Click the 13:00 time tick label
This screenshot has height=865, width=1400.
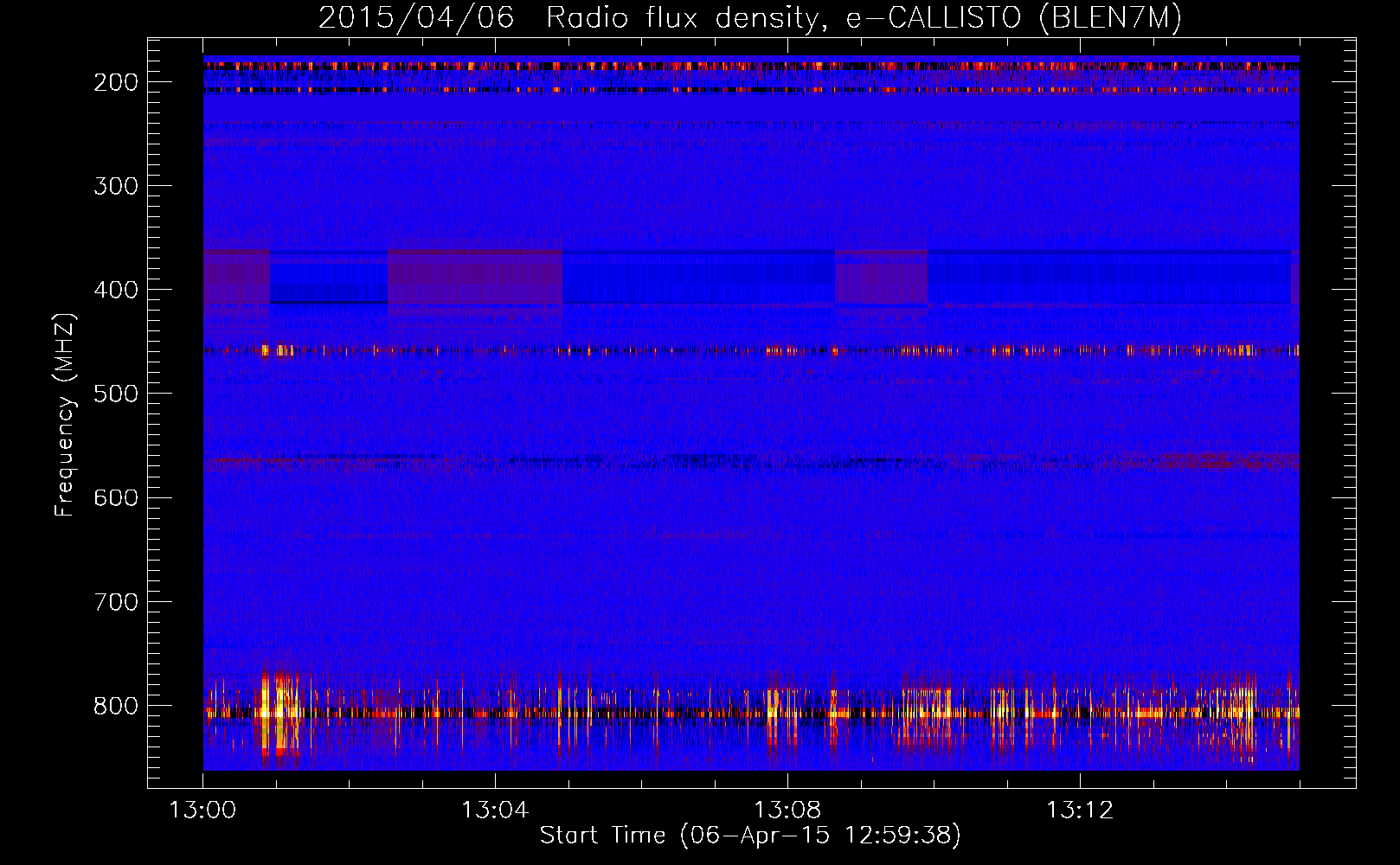coord(202,811)
